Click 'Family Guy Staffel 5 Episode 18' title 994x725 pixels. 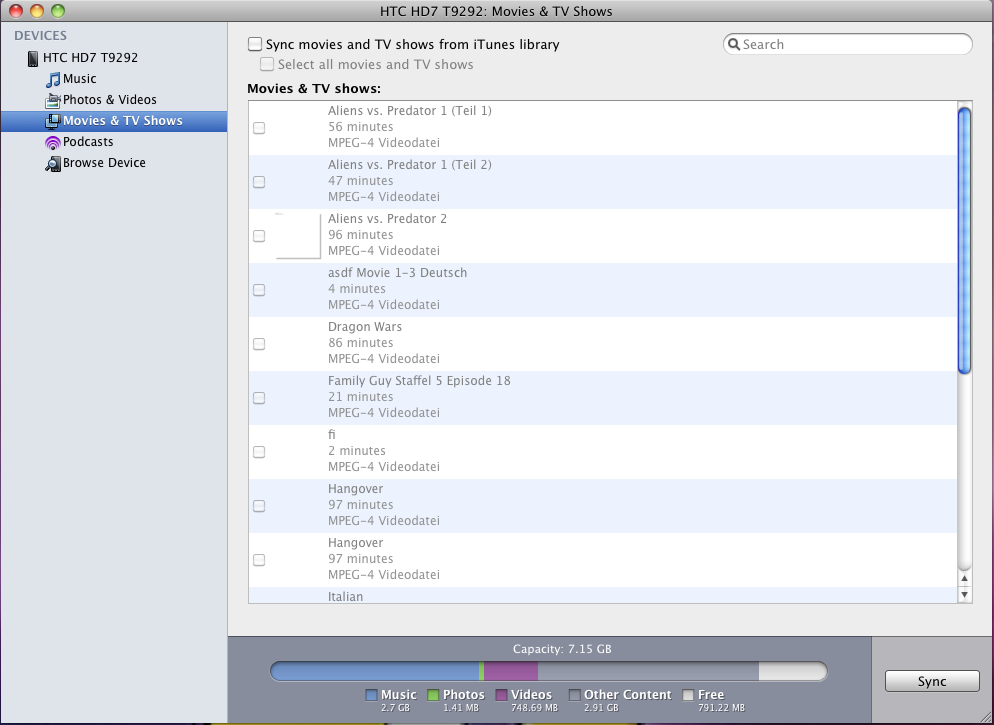click(x=419, y=381)
